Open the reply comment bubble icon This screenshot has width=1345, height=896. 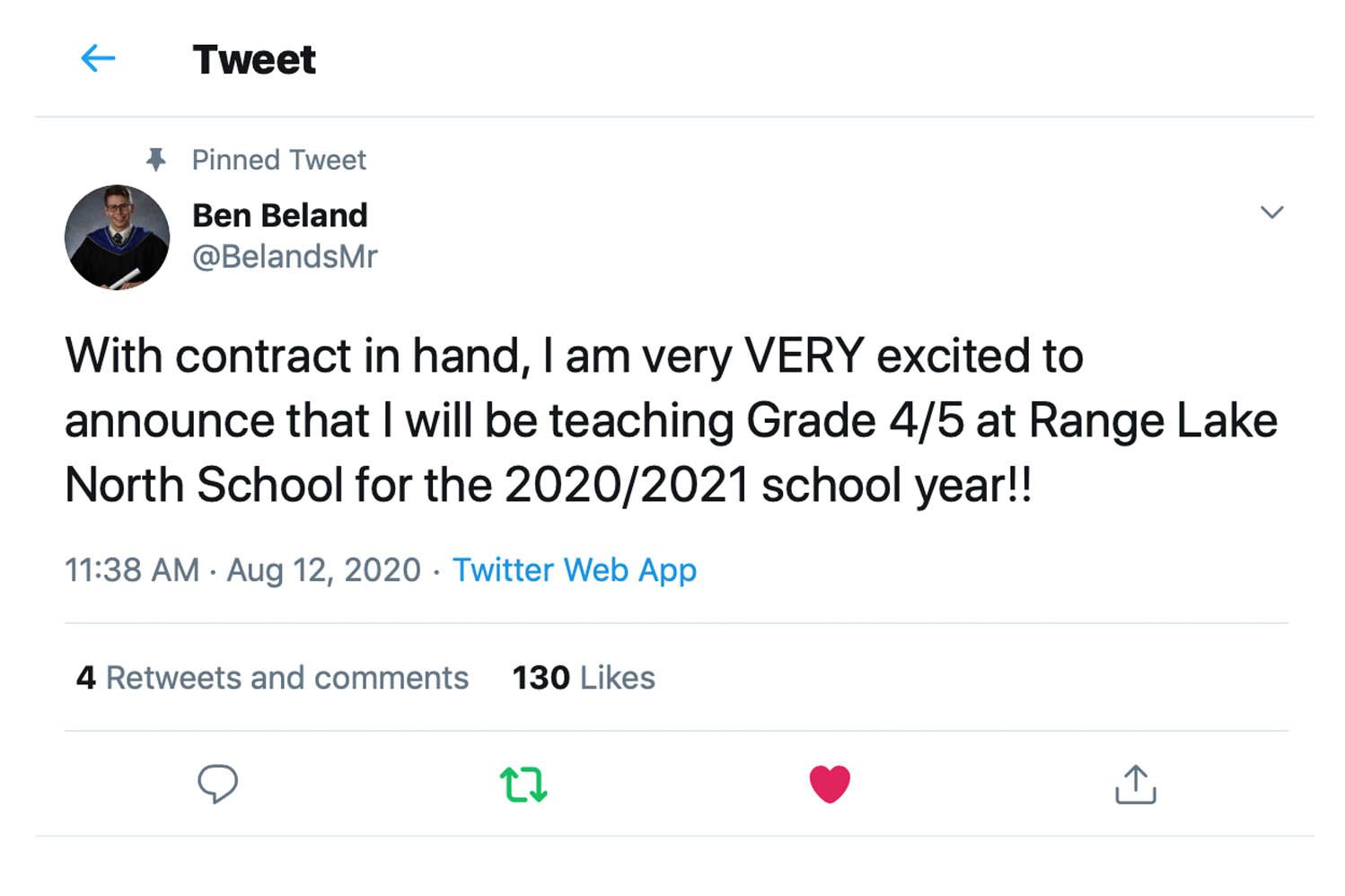[x=217, y=784]
